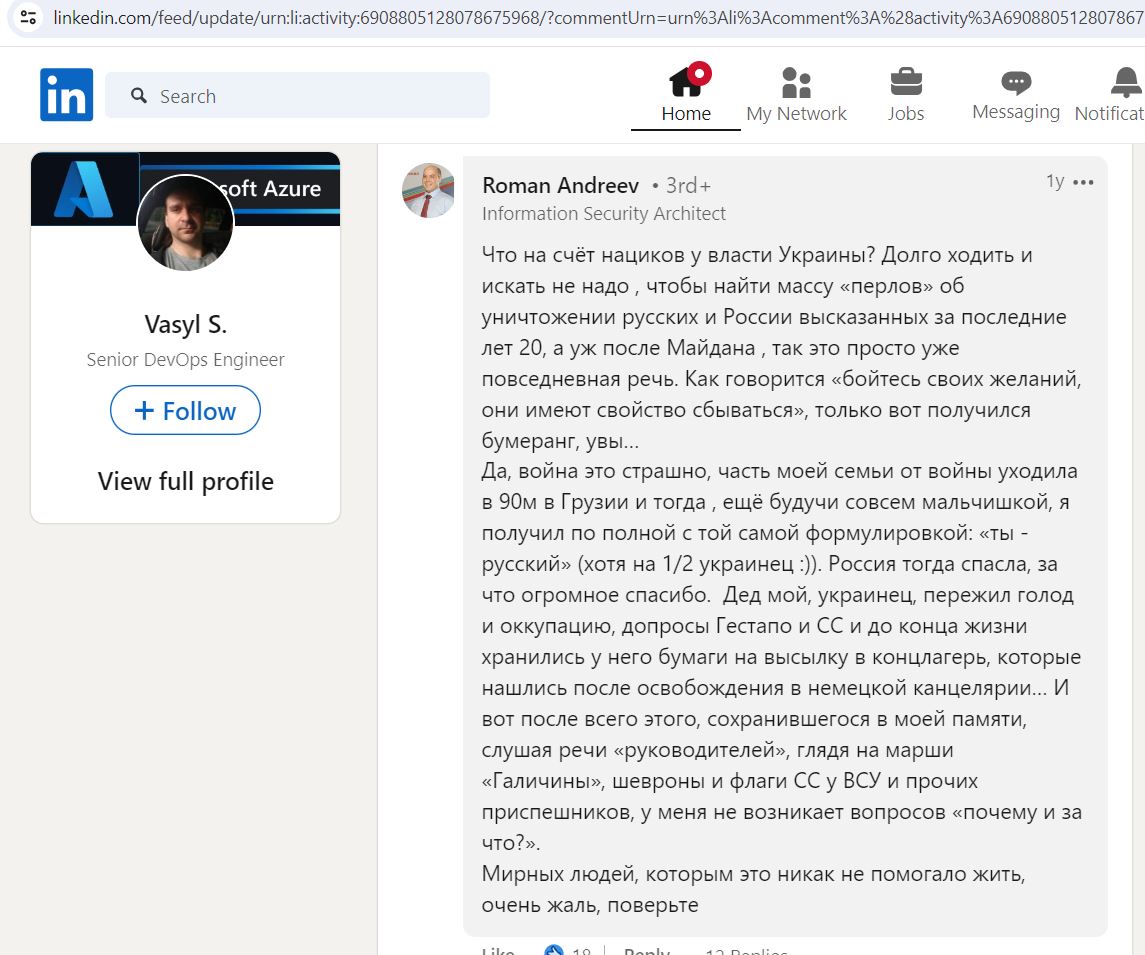Image resolution: width=1145 pixels, height=955 pixels.
Task: Open comment options three-dot menu
Action: 1083,182
